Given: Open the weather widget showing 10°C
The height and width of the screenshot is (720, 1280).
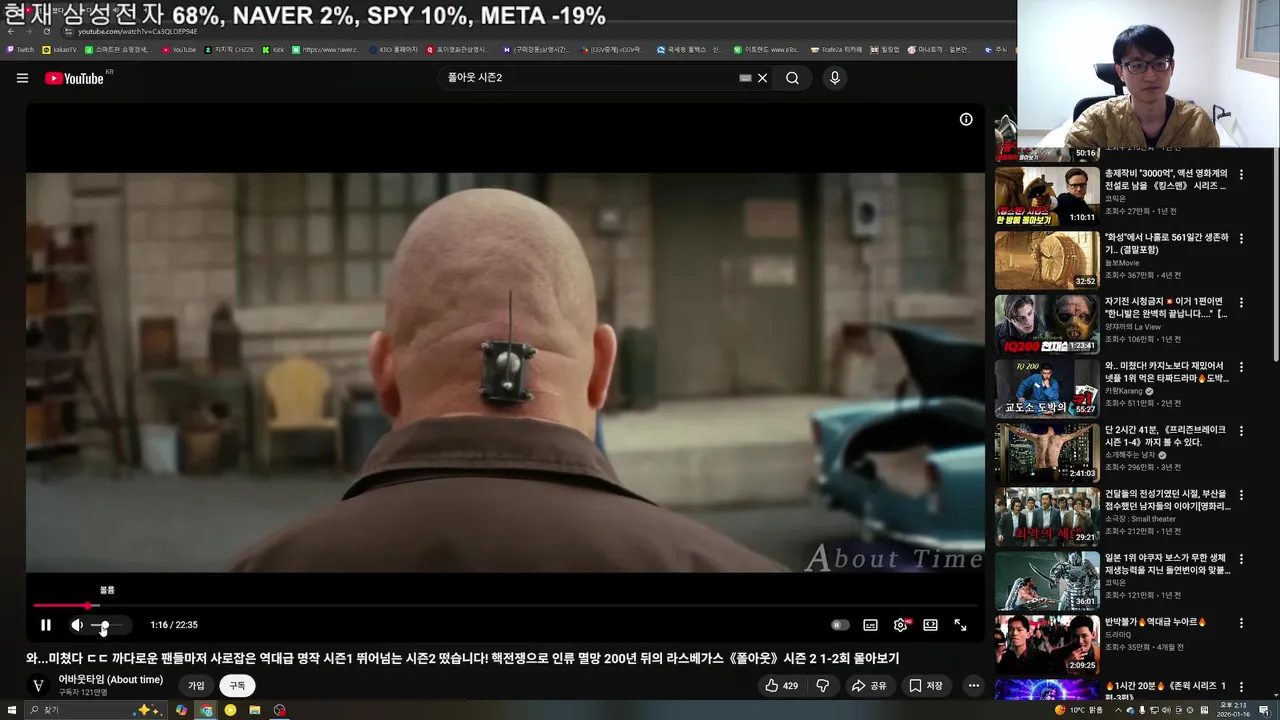Looking at the screenshot, I should click(1078, 710).
